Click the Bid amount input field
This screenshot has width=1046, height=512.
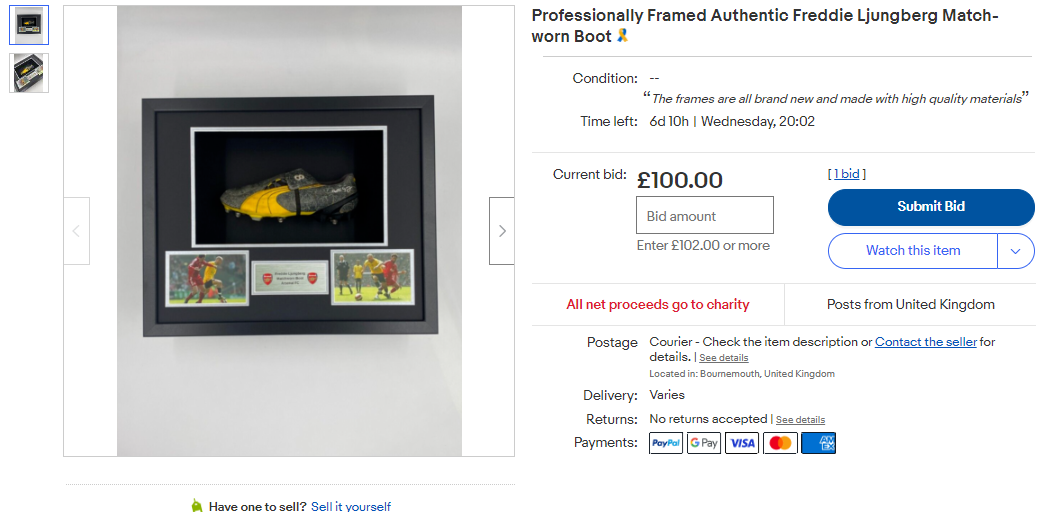pos(704,215)
